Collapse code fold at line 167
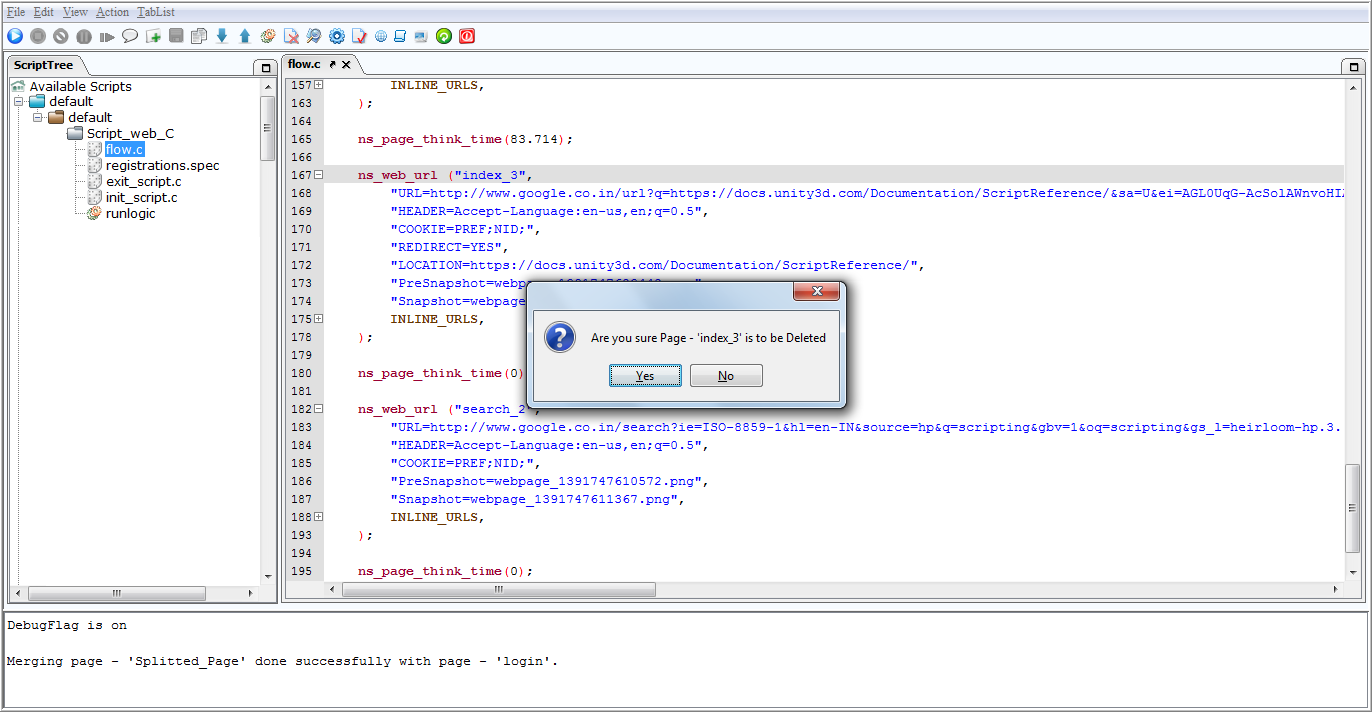The width and height of the screenshot is (1372, 712). [318, 175]
